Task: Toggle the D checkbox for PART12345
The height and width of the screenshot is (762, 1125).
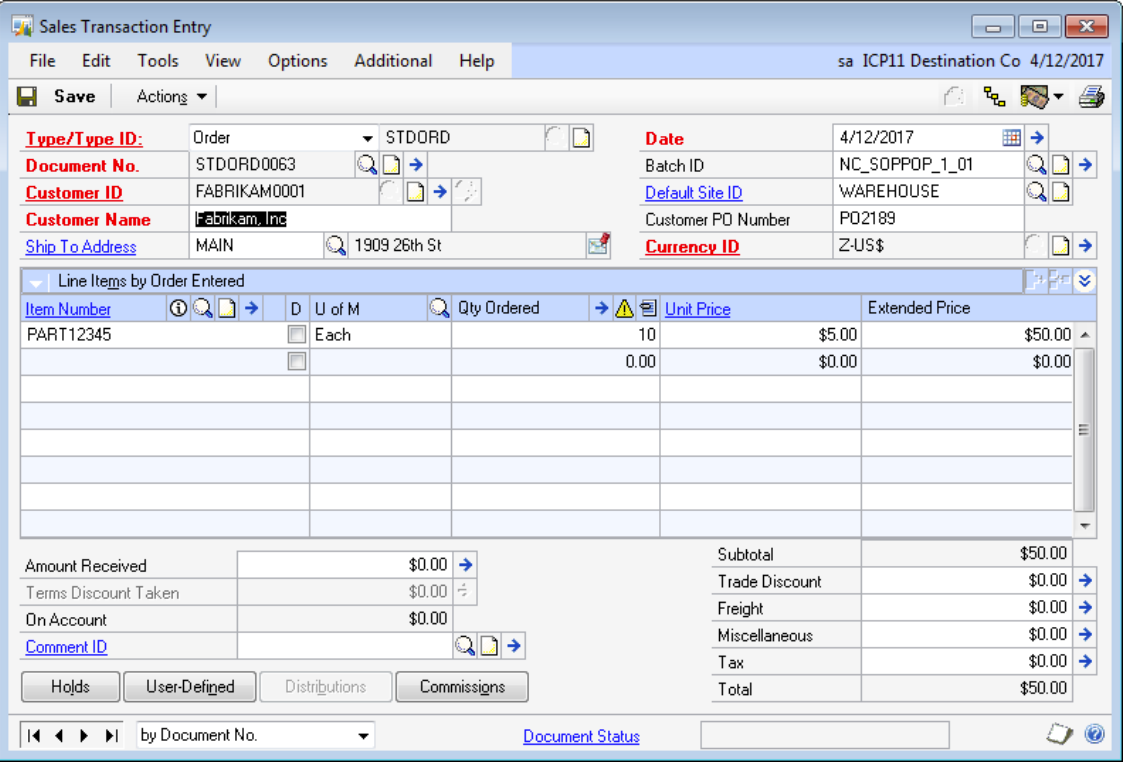Action: [296, 336]
